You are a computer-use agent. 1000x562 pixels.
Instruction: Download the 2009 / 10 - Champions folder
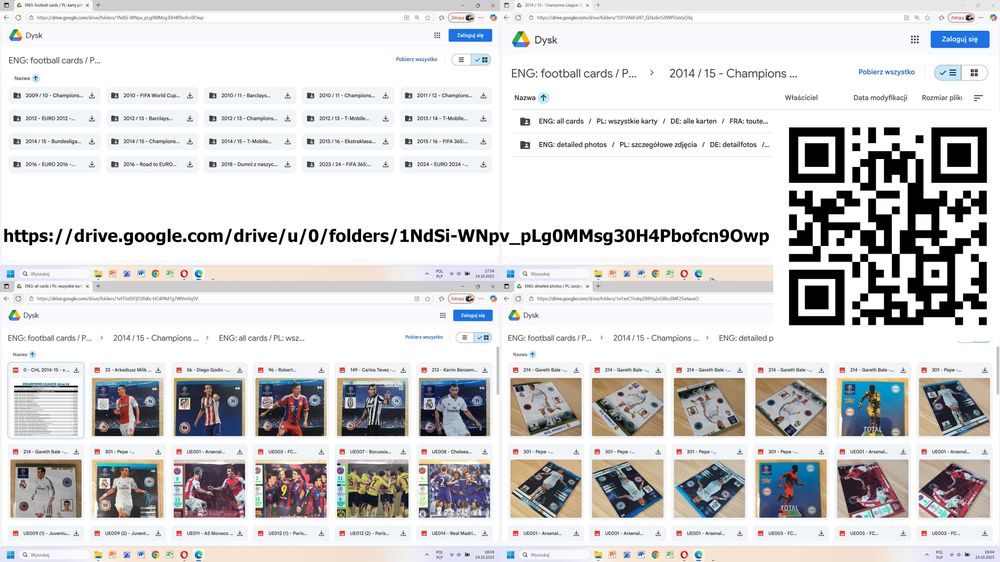92,96
